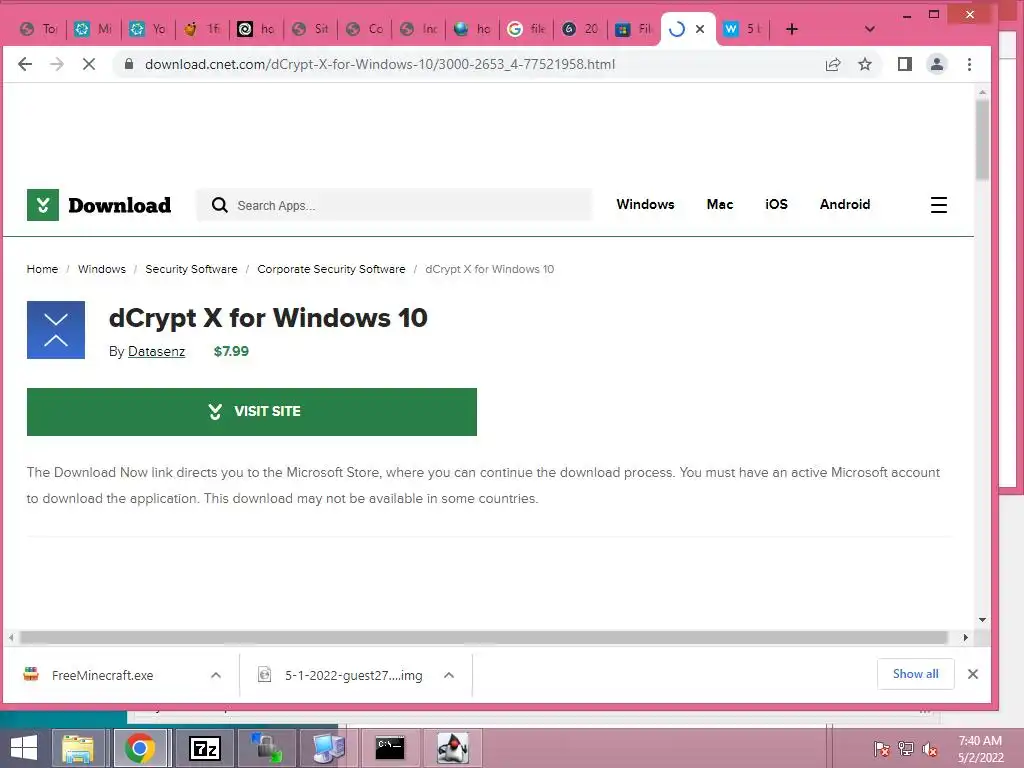This screenshot has width=1024, height=768.
Task: Open the Windows Start menu
Action: [24, 748]
